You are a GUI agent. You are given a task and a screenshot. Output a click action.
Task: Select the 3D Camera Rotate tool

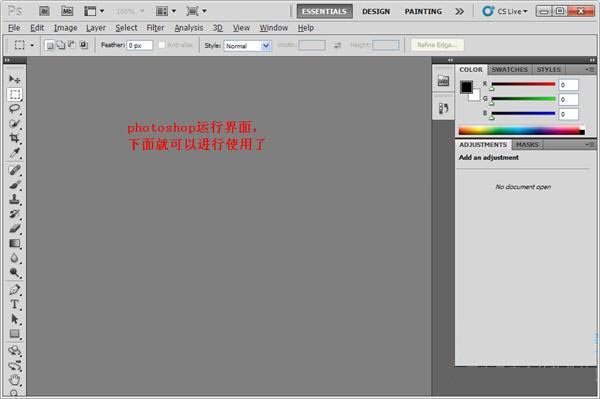[15, 365]
